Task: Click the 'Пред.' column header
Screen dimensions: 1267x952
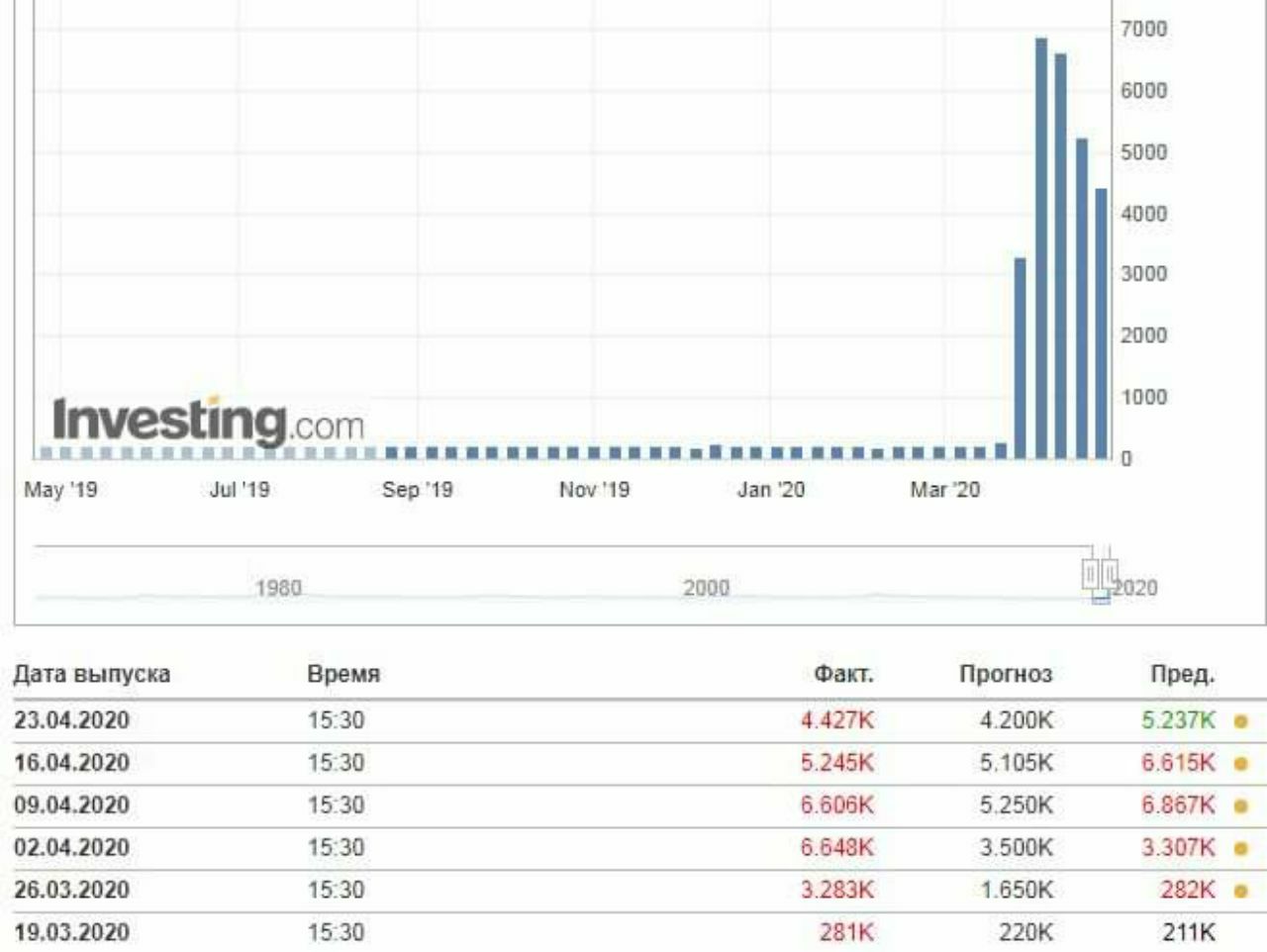Action: [1182, 675]
